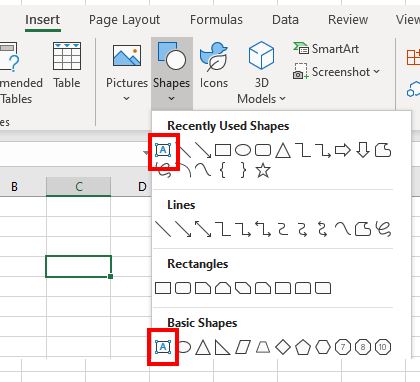The height and width of the screenshot is (382, 420).
Task: Switch to the Insert ribbon tab
Action: click(x=43, y=20)
